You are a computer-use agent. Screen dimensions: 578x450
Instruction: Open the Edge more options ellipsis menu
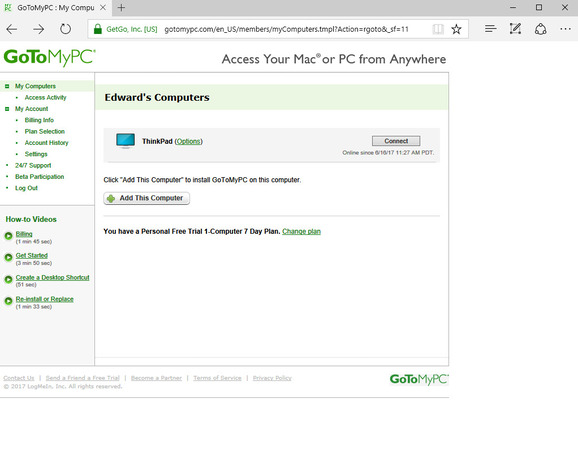pos(565,29)
